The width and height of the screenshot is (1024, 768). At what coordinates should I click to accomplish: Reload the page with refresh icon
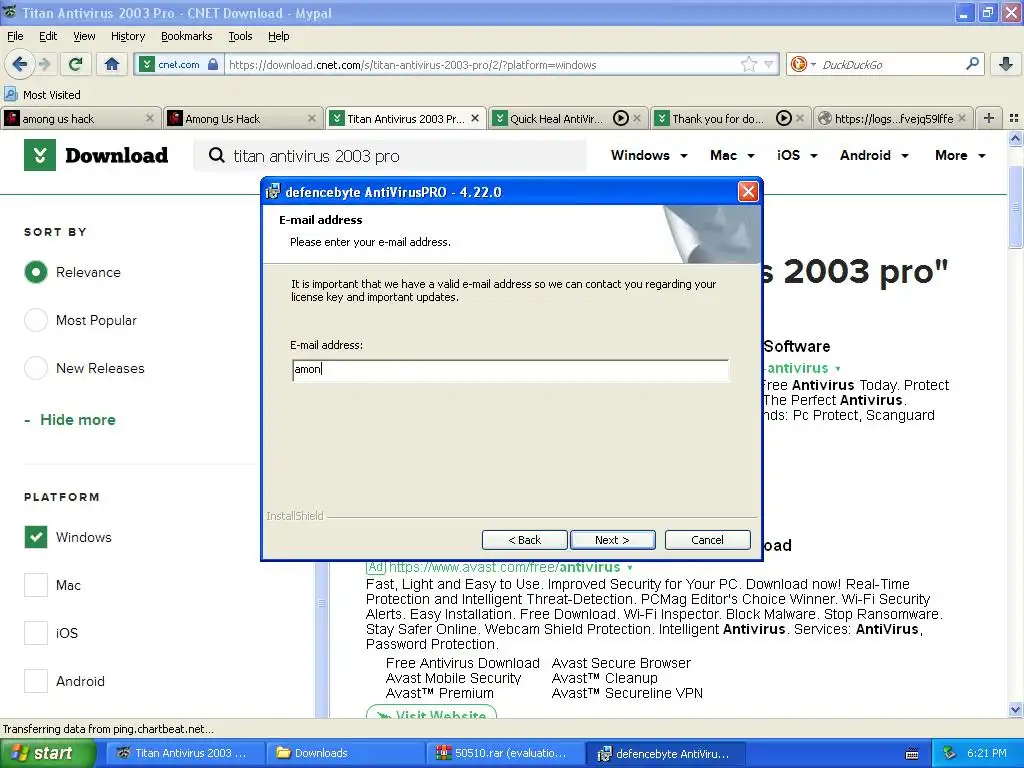(75, 64)
